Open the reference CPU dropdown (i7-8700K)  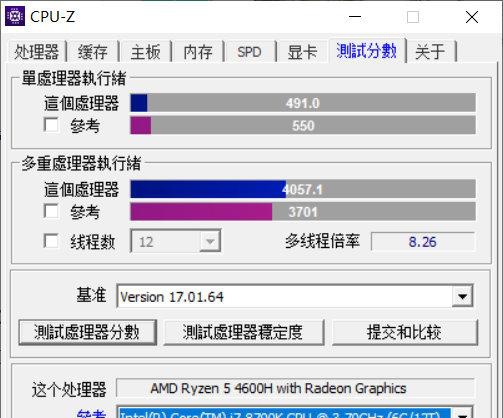click(462, 413)
